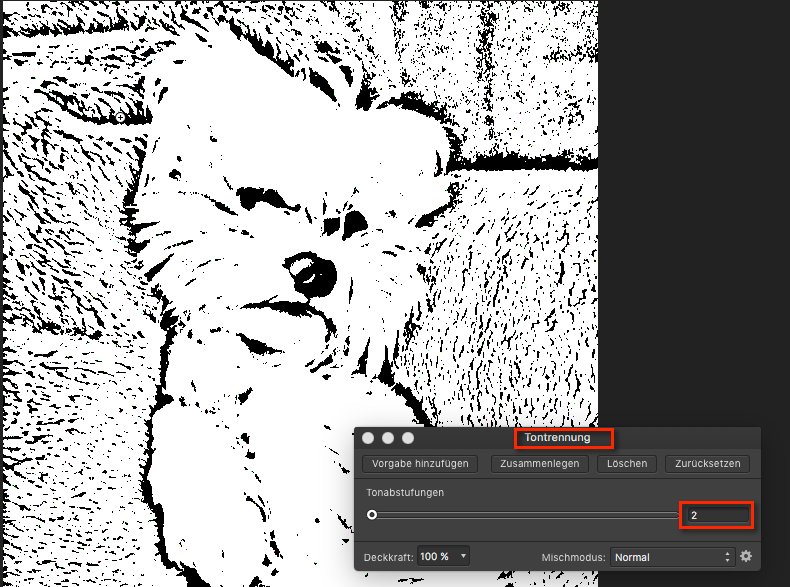Image resolution: width=790 pixels, height=587 pixels.
Task: Minimize the Tontrennung dialog
Action: tap(387, 438)
